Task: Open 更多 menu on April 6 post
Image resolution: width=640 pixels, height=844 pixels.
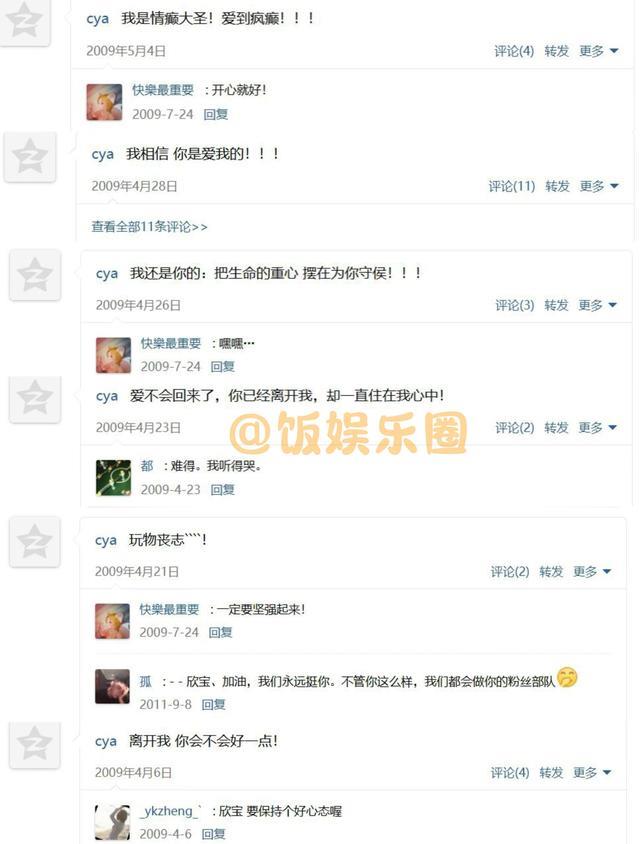Action: point(592,772)
